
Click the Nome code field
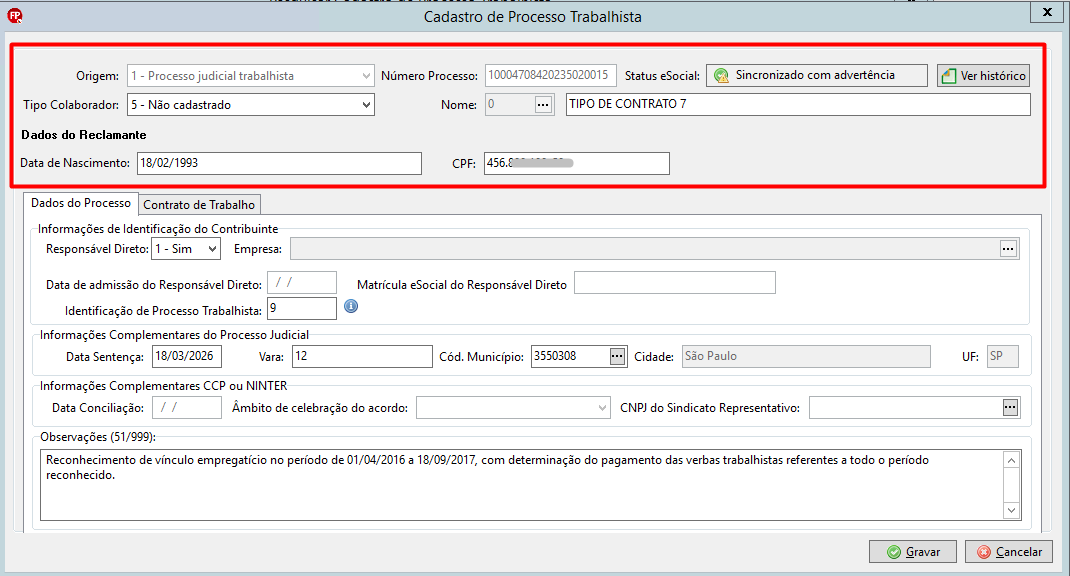pos(508,104)
